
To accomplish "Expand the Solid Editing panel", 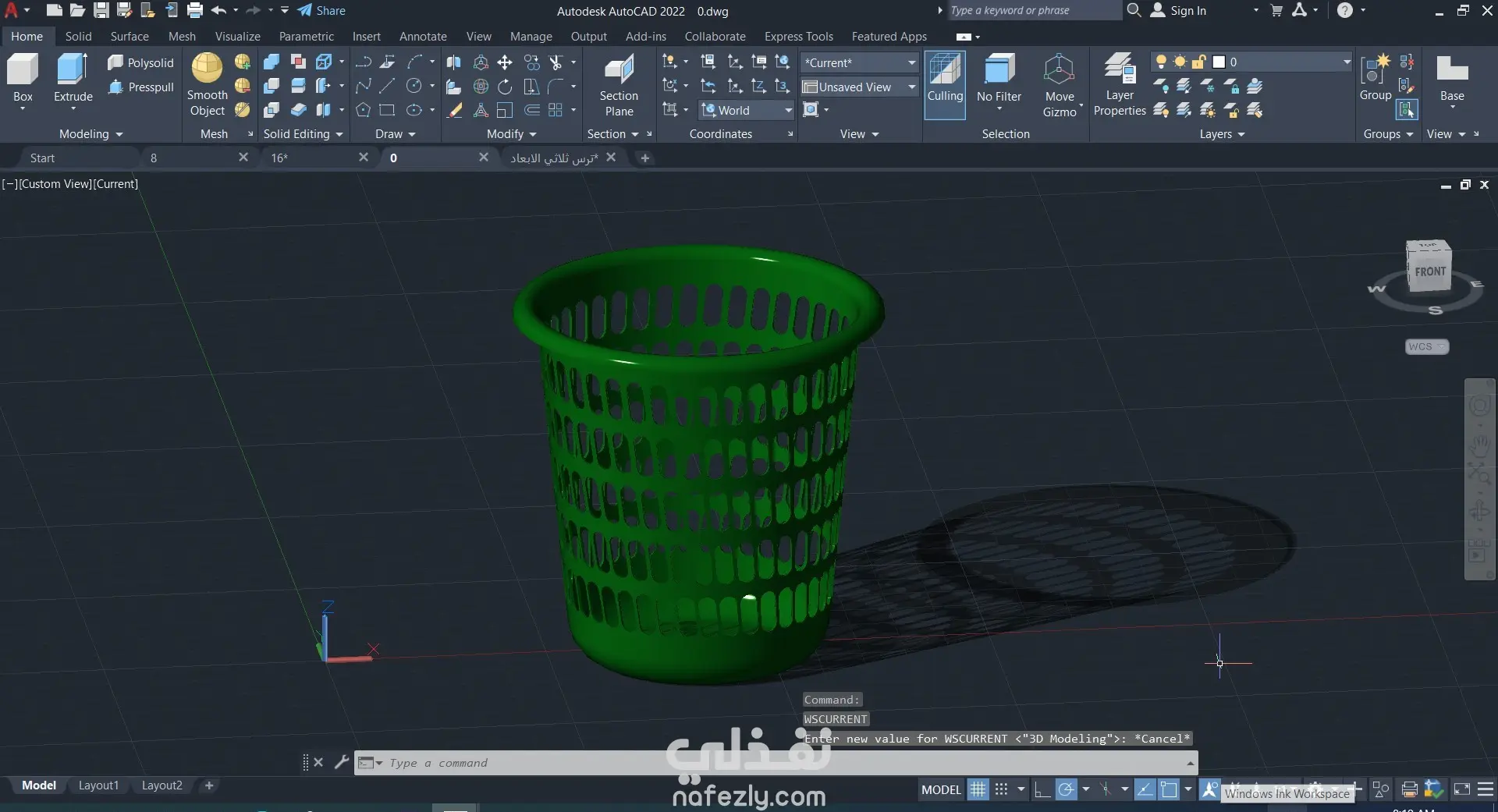I will pos(304,134).
